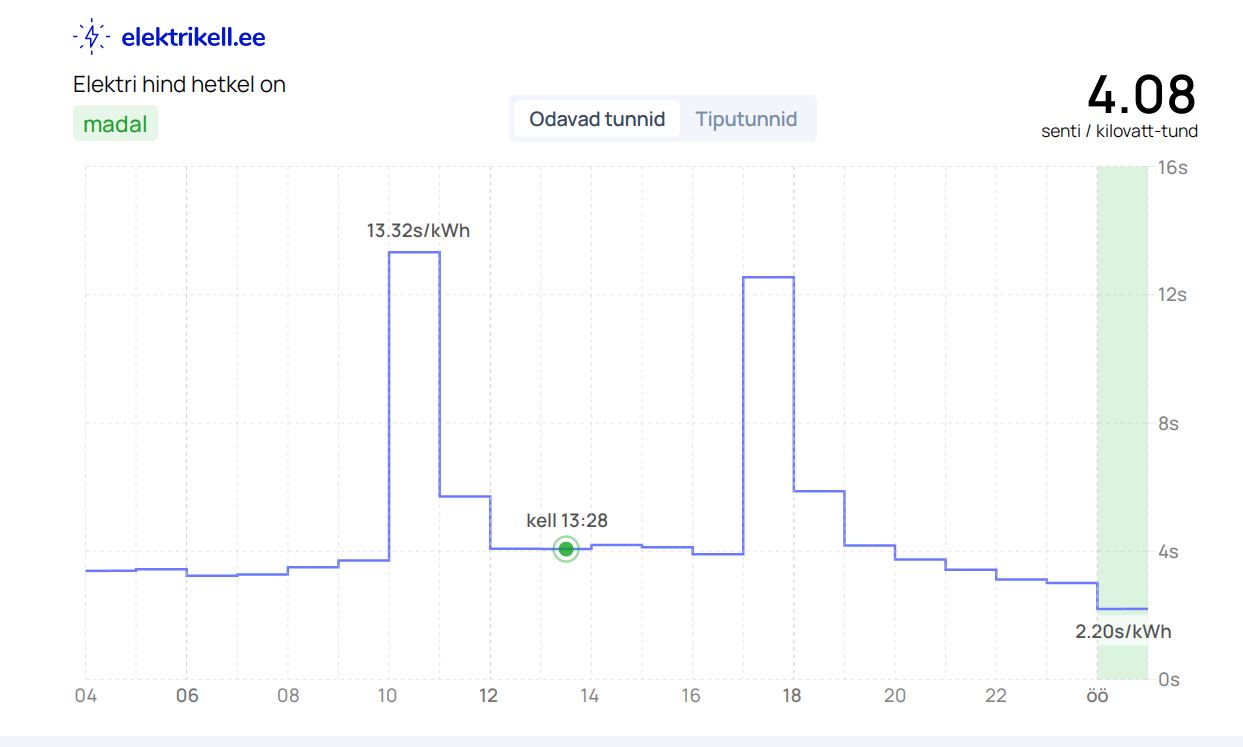The height and width of the screenshot is (747, 1243).
Task: Click the 16s label on price axis
Action: point(1171,168)
